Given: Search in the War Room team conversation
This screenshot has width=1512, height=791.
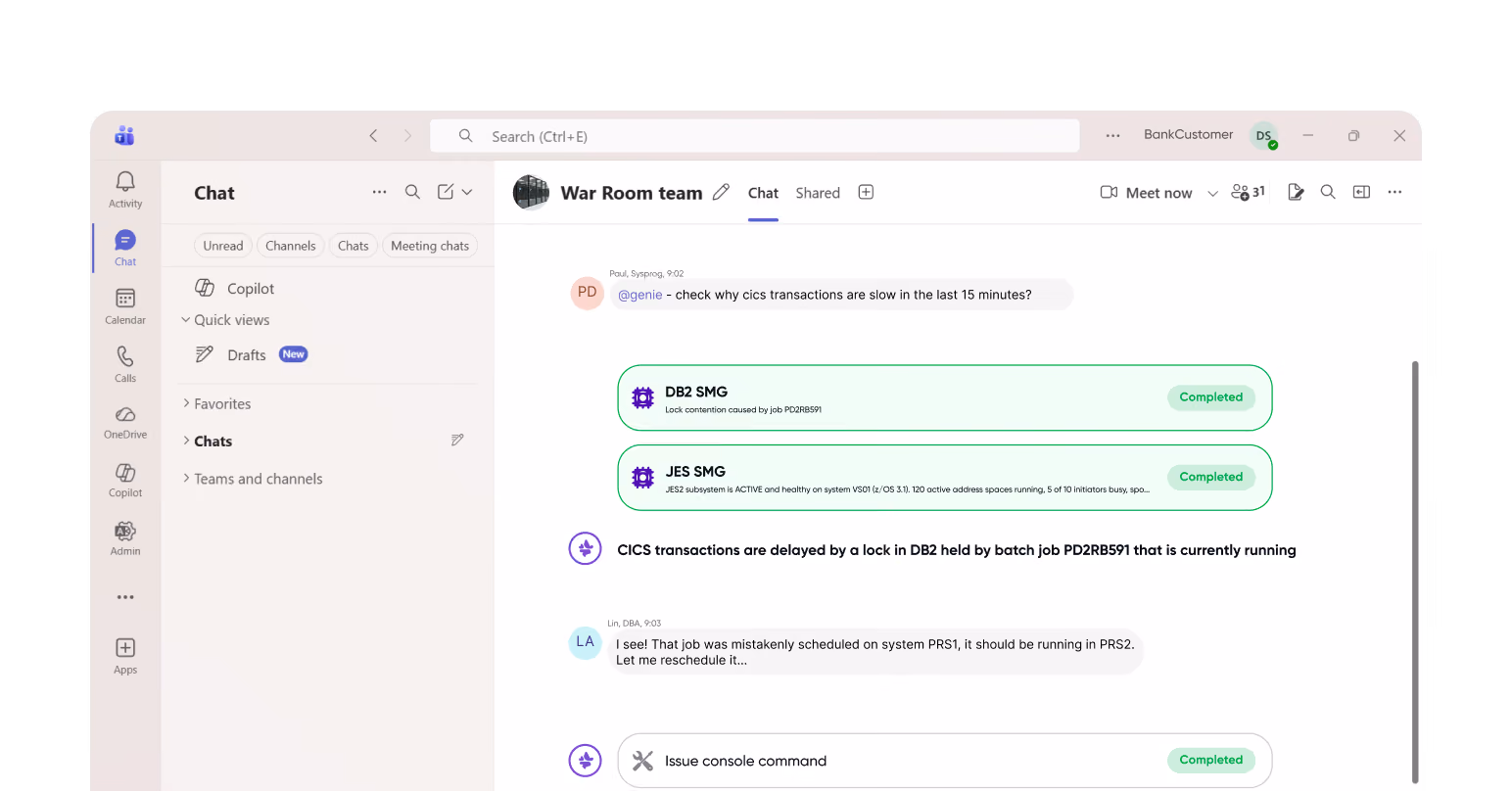Looking at the screenshot, I should click(1328, 192).
